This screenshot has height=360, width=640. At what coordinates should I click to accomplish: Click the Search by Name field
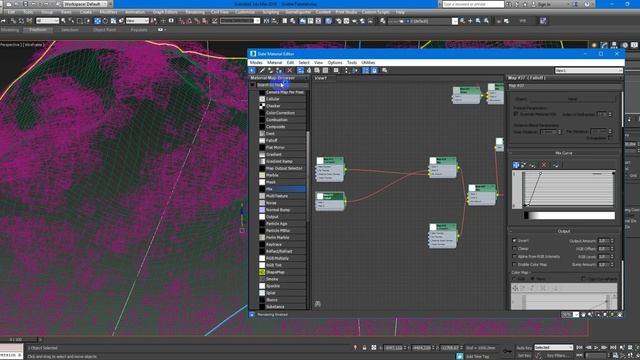[281, 85]
